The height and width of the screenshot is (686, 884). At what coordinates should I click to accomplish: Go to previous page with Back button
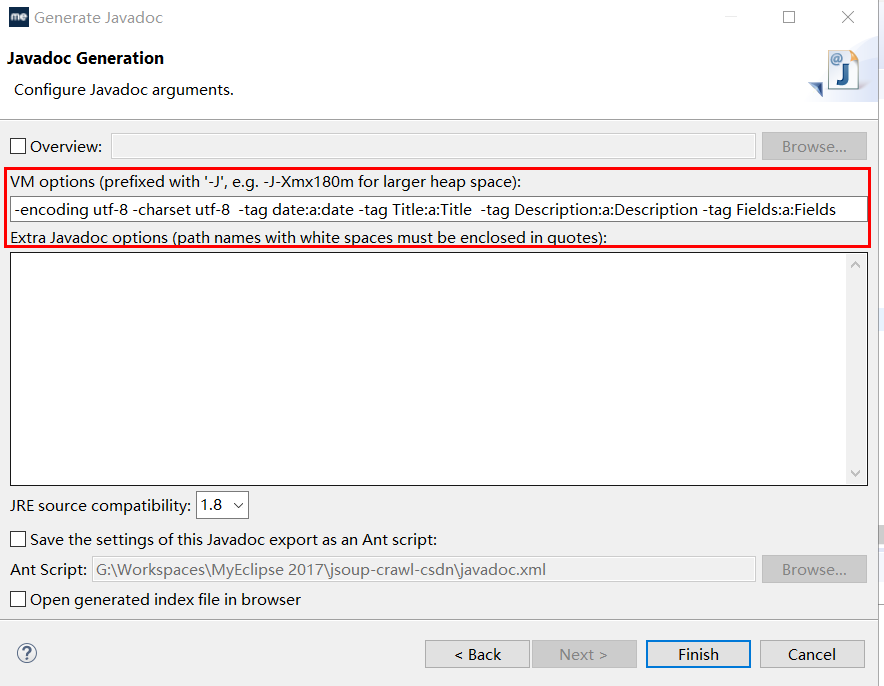click(x=477, y=654)
